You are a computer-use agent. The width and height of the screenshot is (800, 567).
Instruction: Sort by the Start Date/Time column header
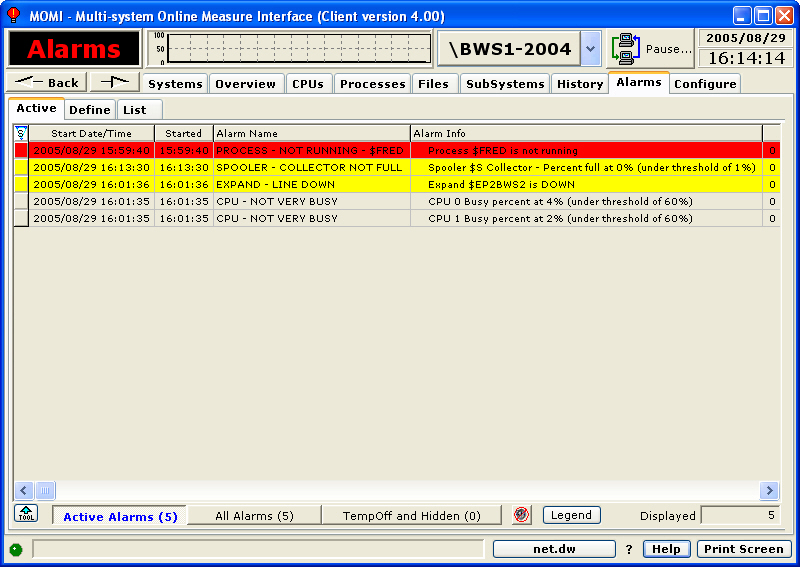tap(91, 133)
